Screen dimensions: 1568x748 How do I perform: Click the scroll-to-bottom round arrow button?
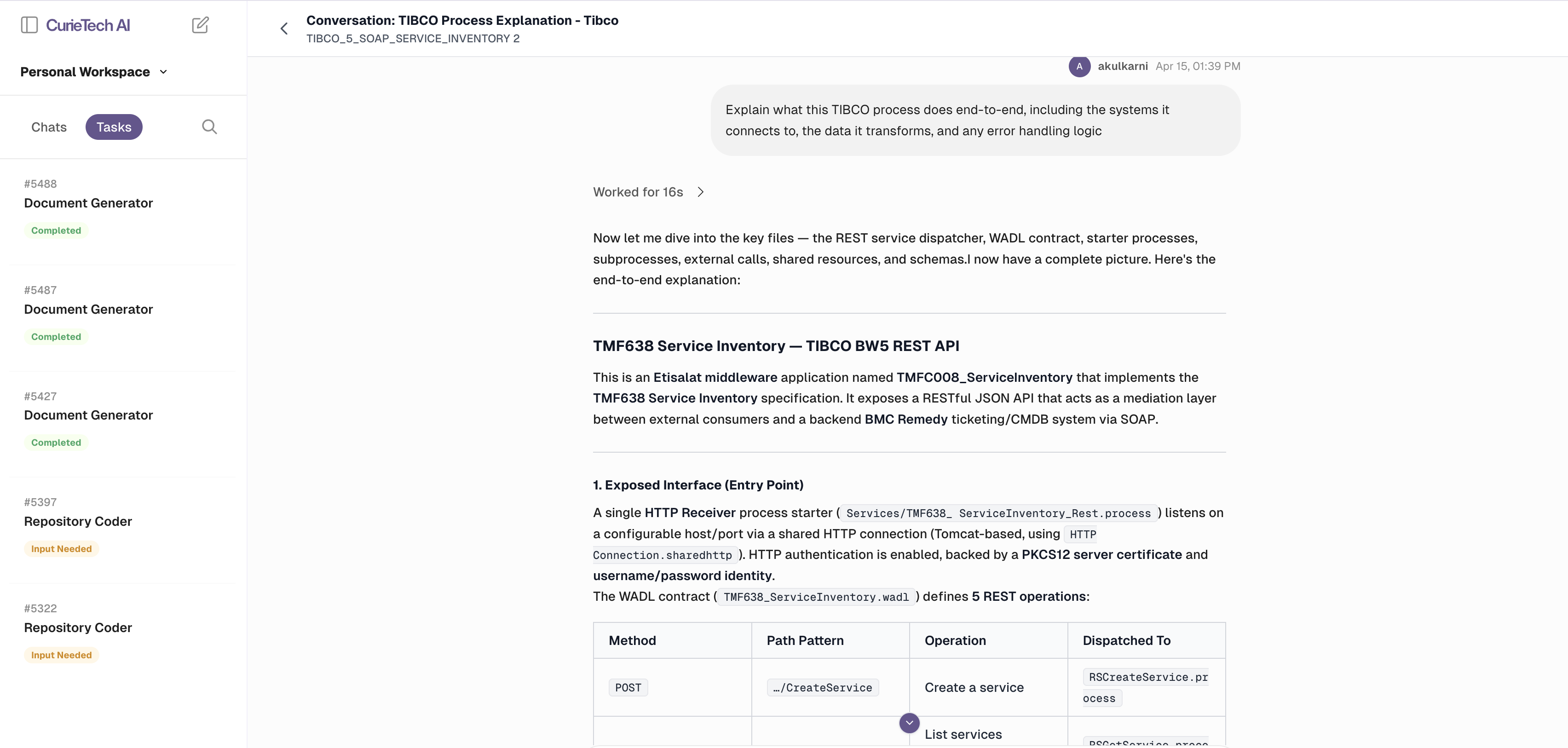pos(909,722)
